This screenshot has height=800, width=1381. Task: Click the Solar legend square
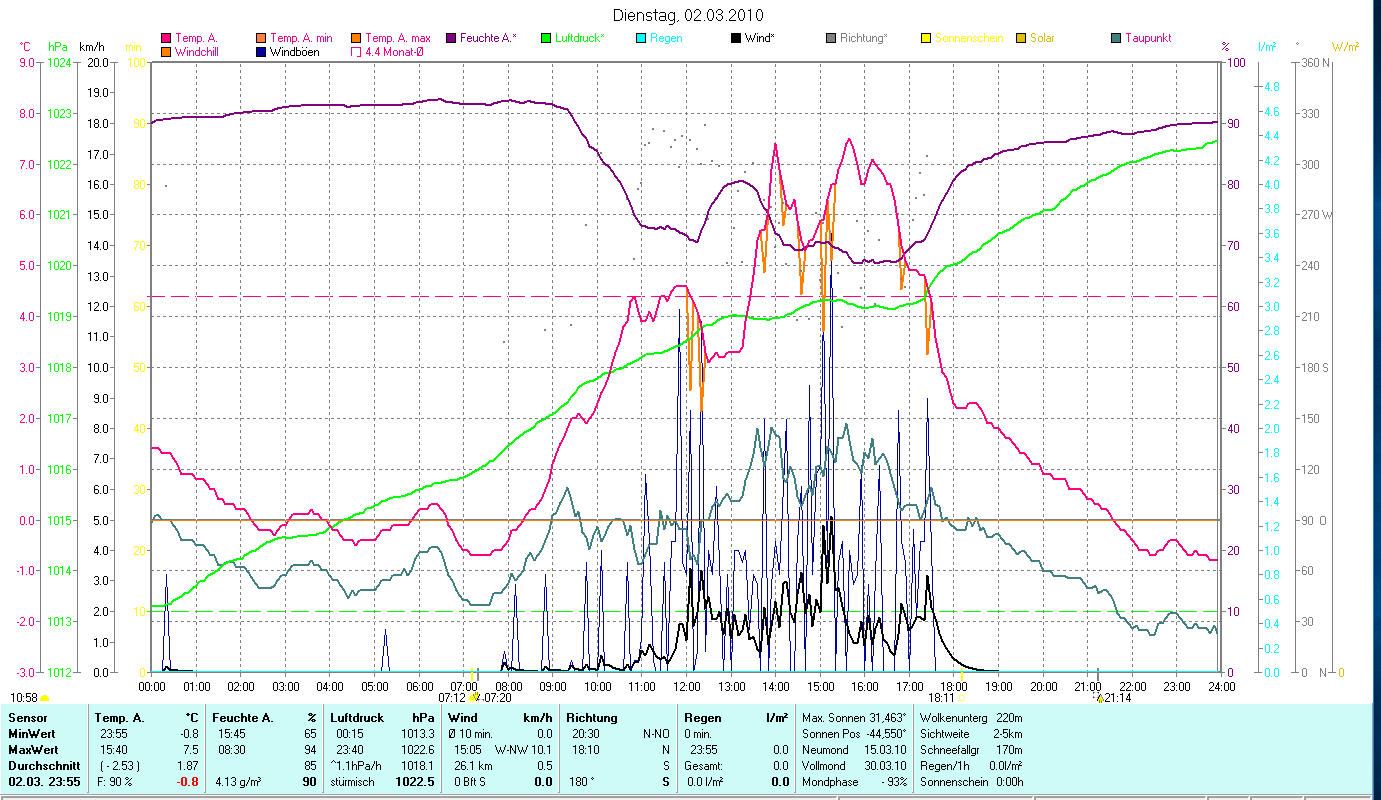coord(1021,39)
